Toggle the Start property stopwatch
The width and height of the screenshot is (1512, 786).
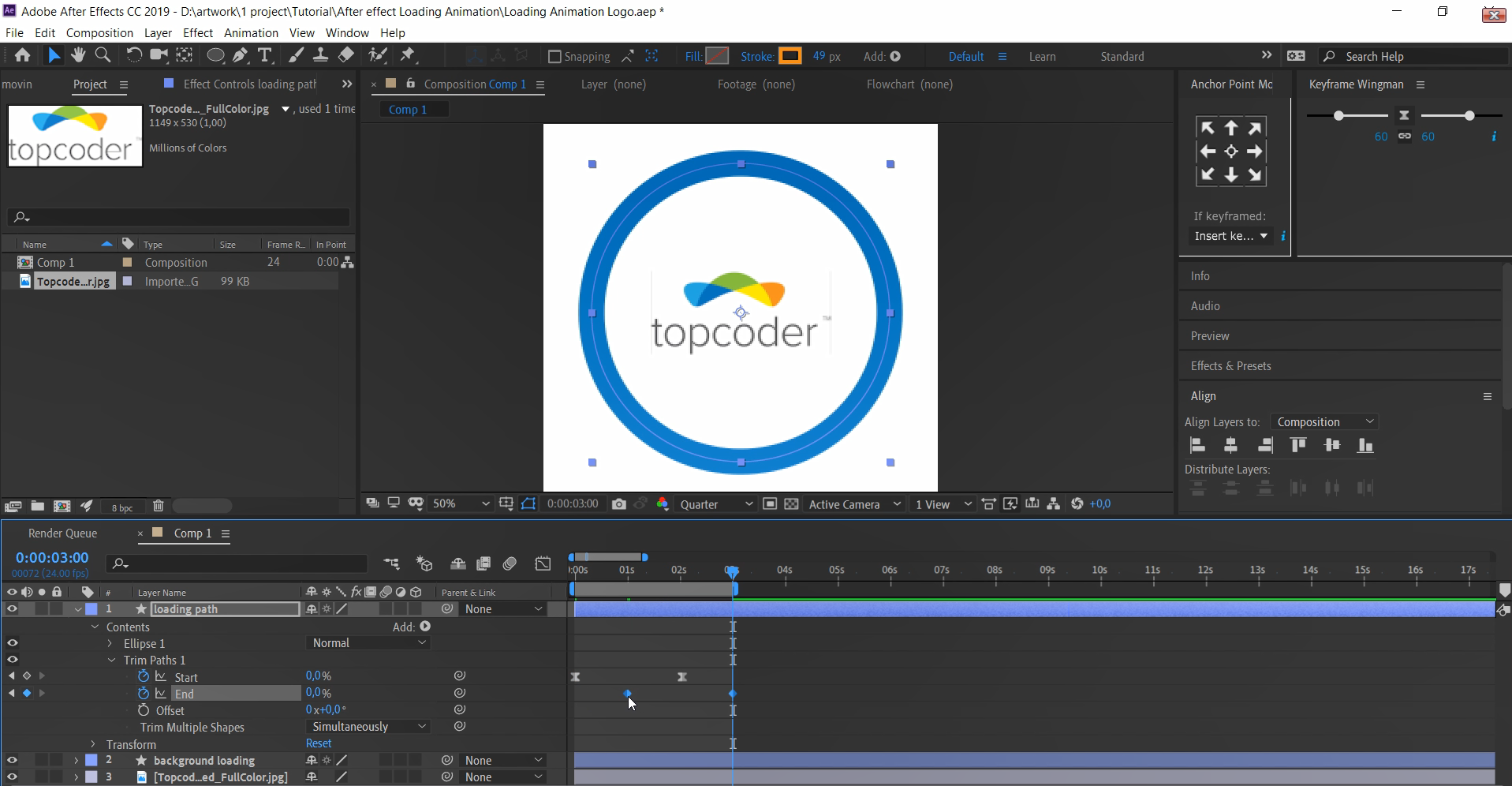click(143, 676)
